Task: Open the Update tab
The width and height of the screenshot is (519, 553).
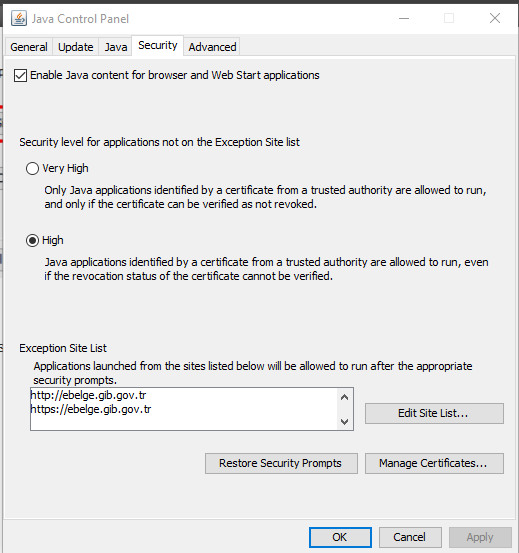Action: [75, 47]
